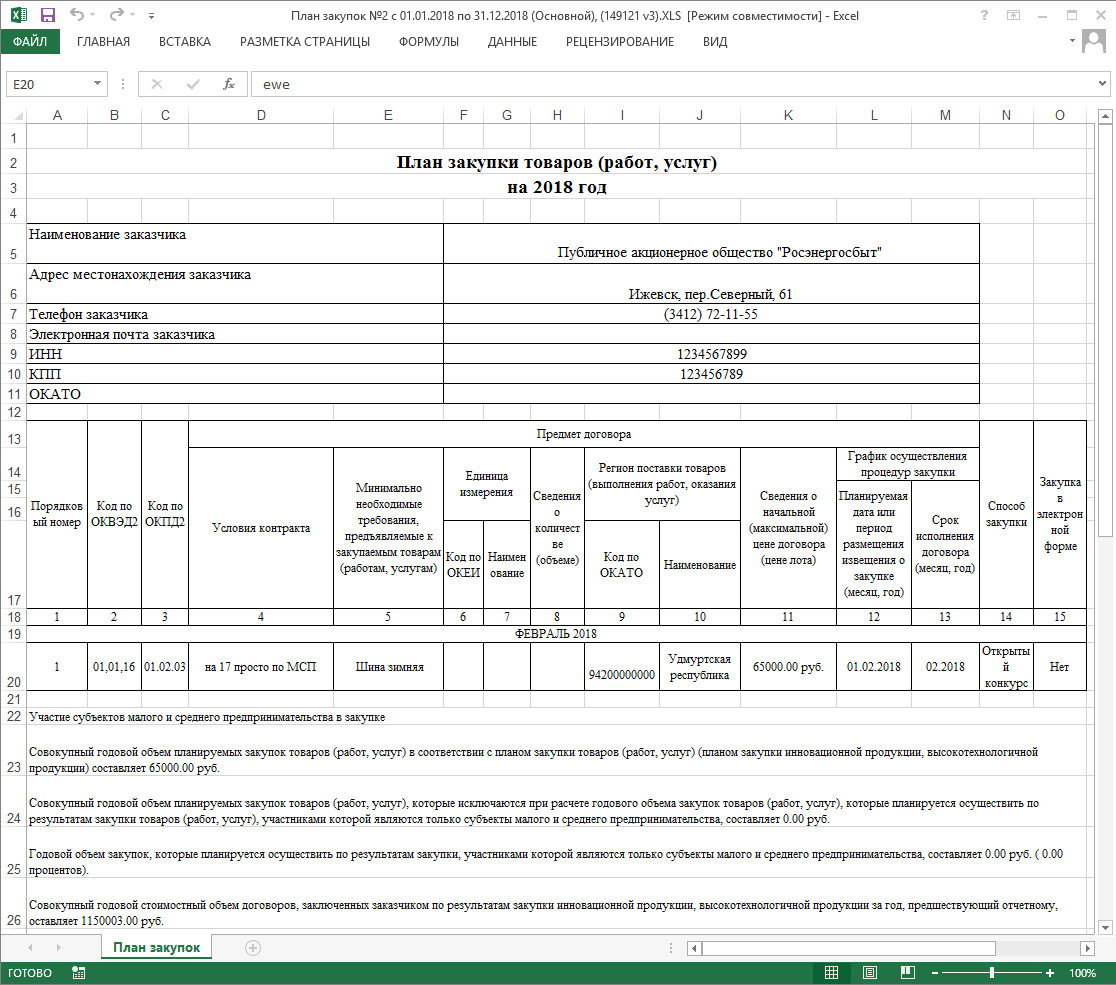Click the zoom in plus button
The width and height of the screenshot is (1116, 985).
tap(1049, 973)
